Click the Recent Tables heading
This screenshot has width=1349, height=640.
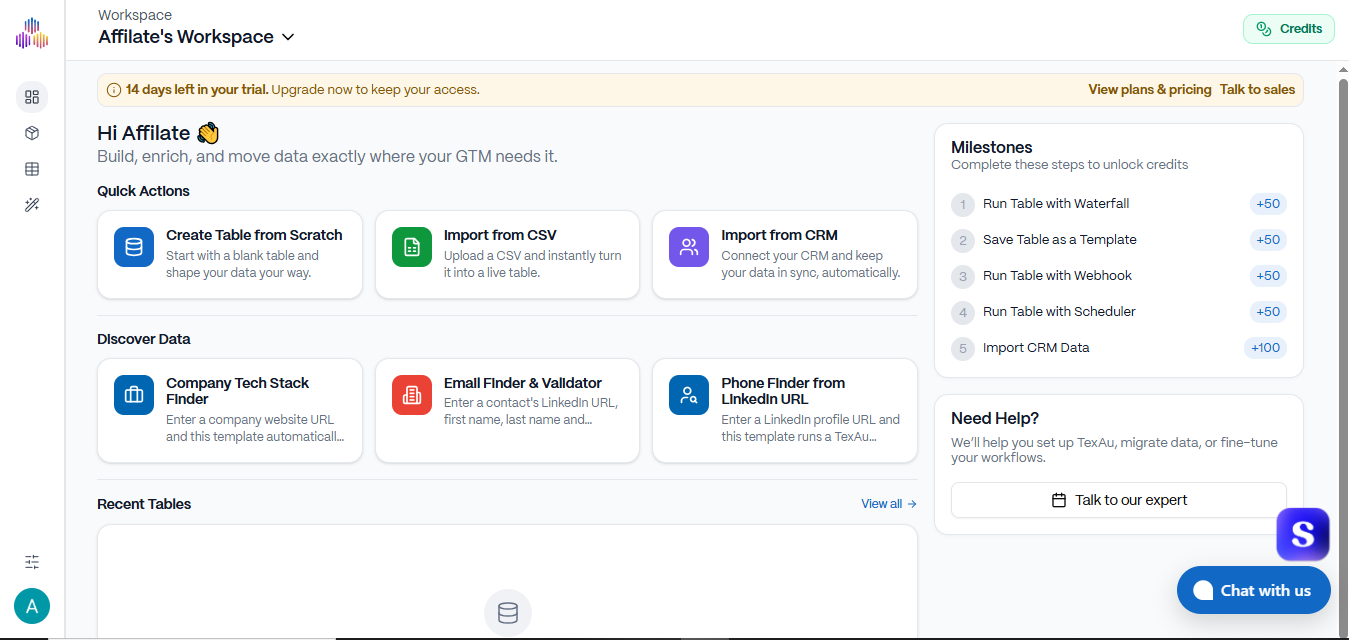144,504
